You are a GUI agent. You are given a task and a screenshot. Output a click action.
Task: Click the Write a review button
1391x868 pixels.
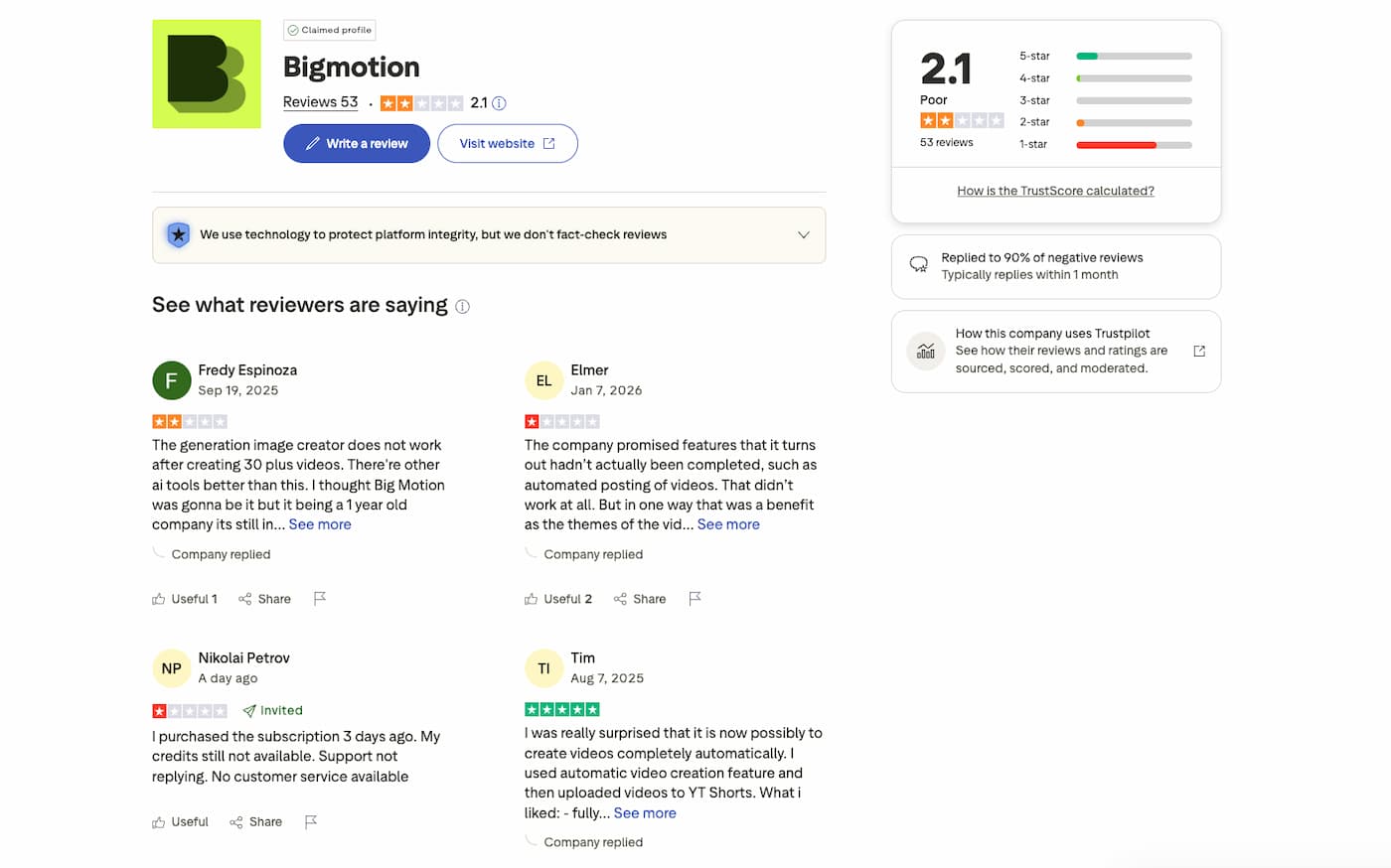pyautogui.click(x=356, y=143)
